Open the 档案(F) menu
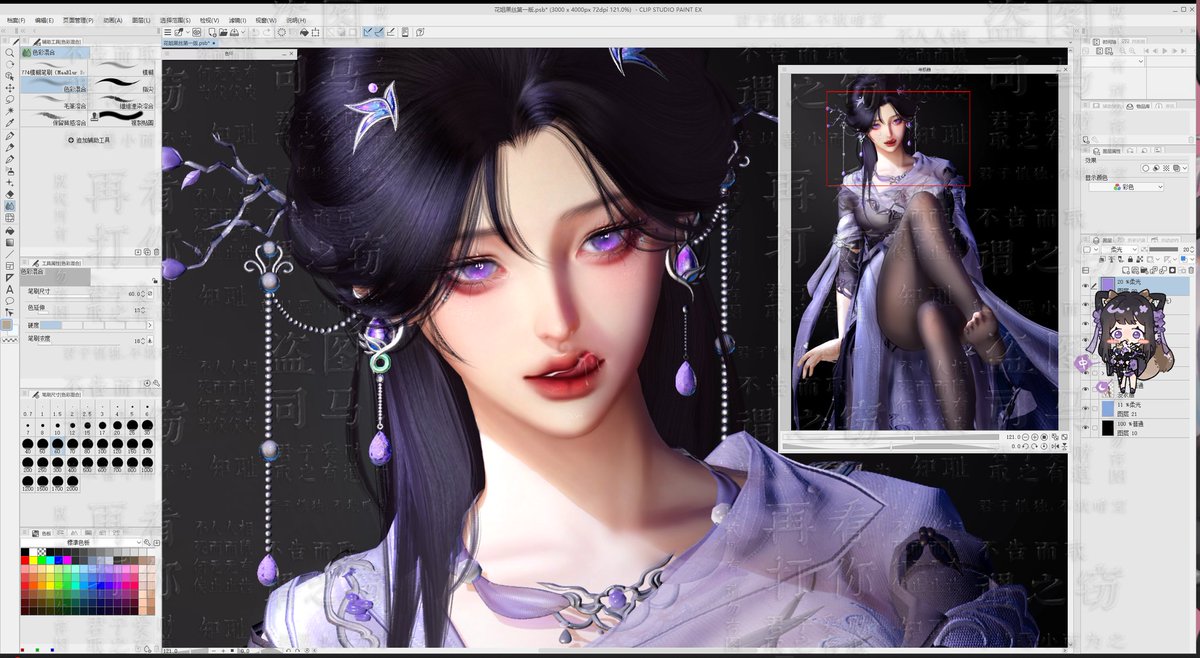 16,20
